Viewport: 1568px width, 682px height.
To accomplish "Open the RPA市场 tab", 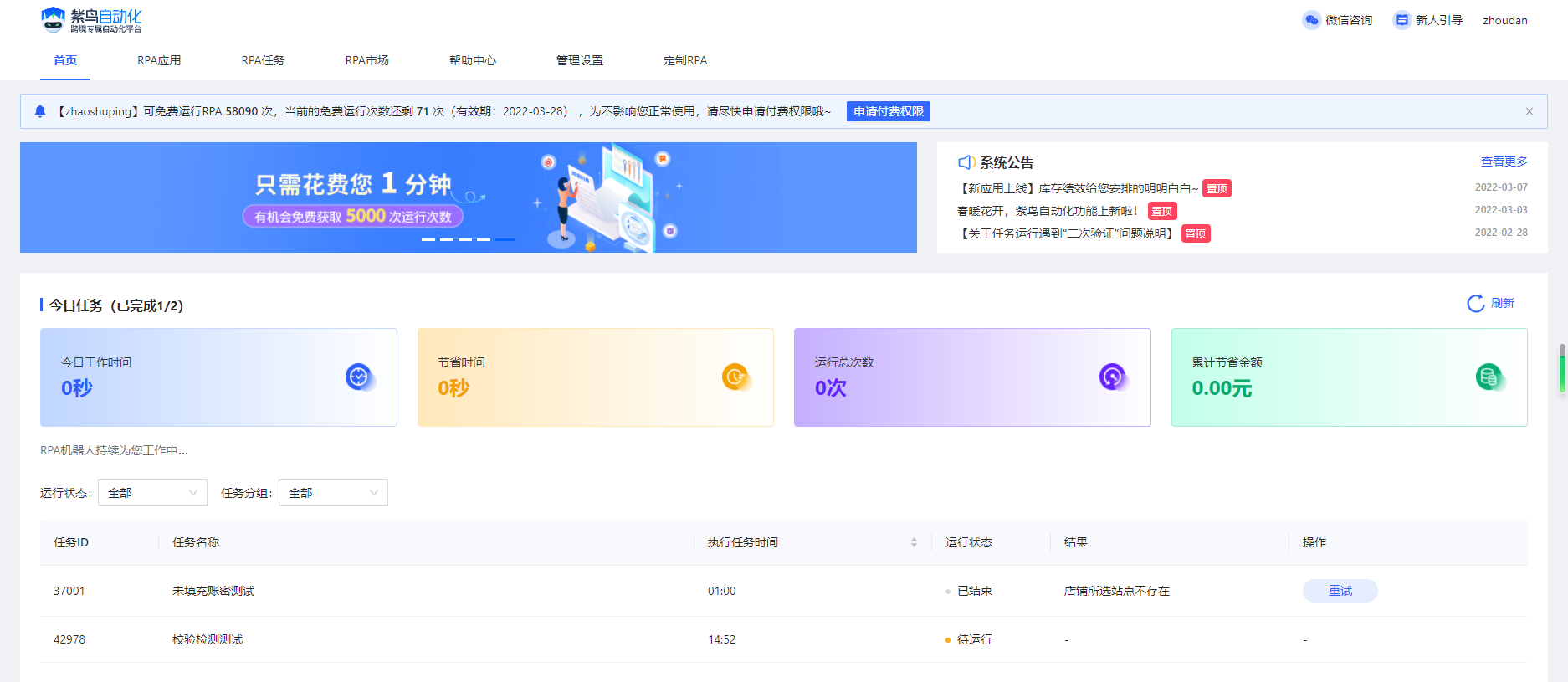I will pyautogui.click(x=366, y=60).
